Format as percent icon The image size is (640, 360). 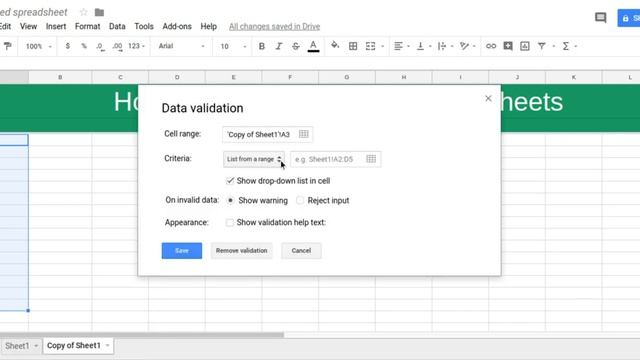[x=84, y=46]
